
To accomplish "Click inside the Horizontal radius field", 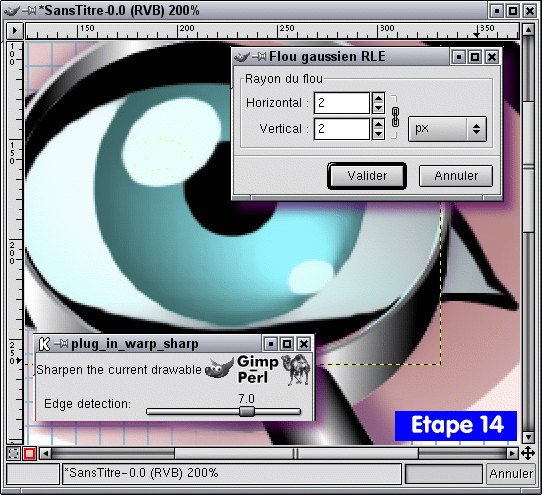I will click(342, 103).
